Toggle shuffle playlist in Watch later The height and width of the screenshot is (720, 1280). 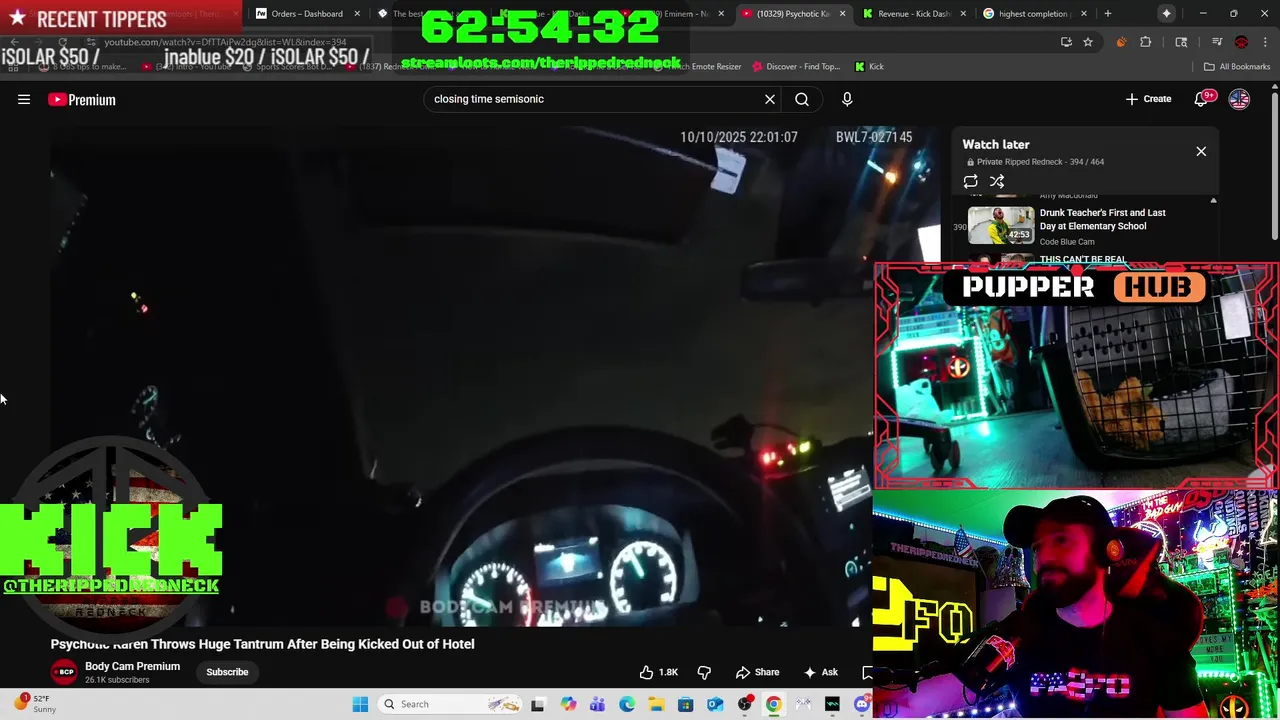(x=997, y=182)
